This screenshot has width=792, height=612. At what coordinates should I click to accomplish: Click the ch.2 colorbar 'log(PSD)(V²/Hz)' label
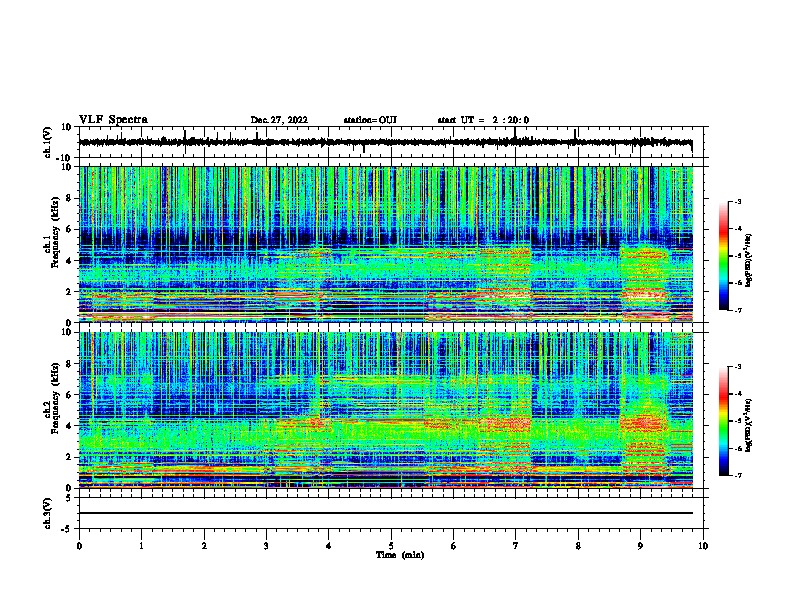point(749,424)
